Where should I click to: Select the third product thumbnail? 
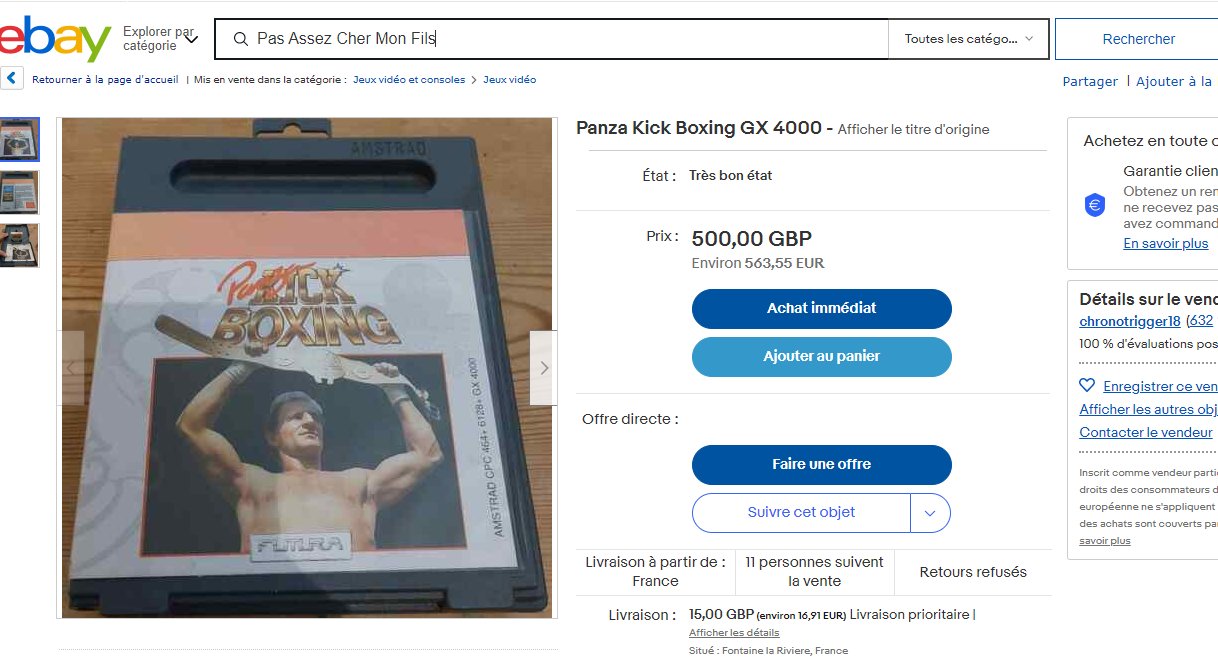tap(20, 245)
